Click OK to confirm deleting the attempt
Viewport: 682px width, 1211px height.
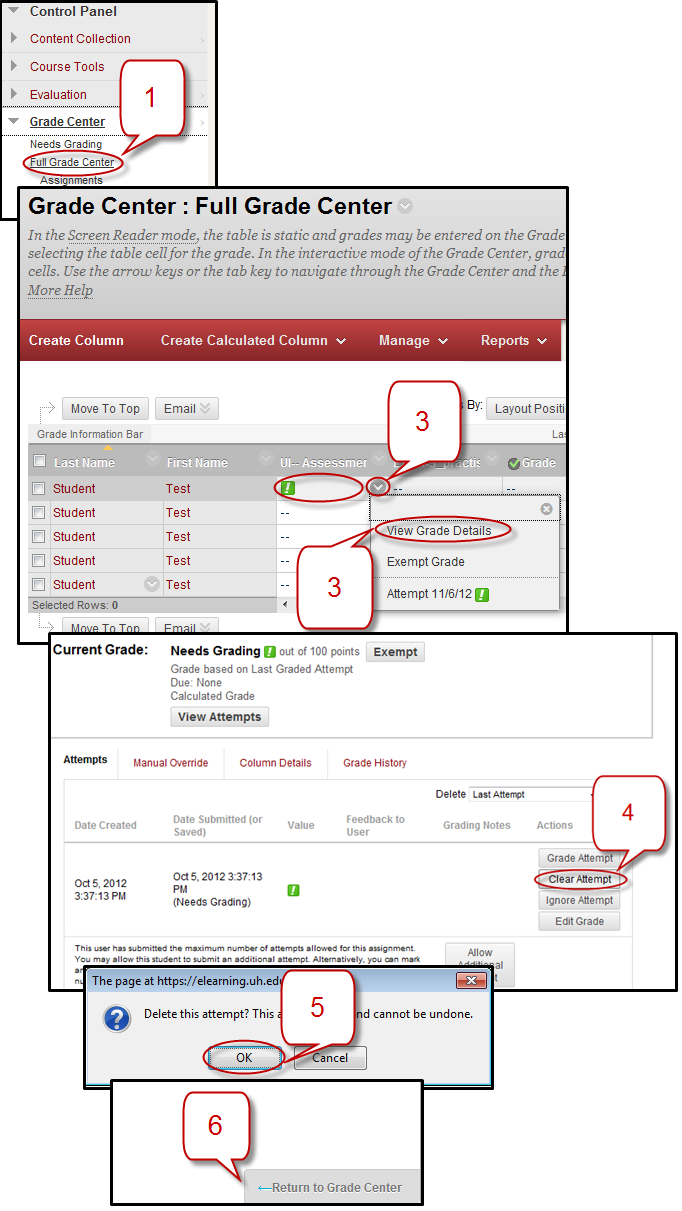click(x=244, y=1057)
